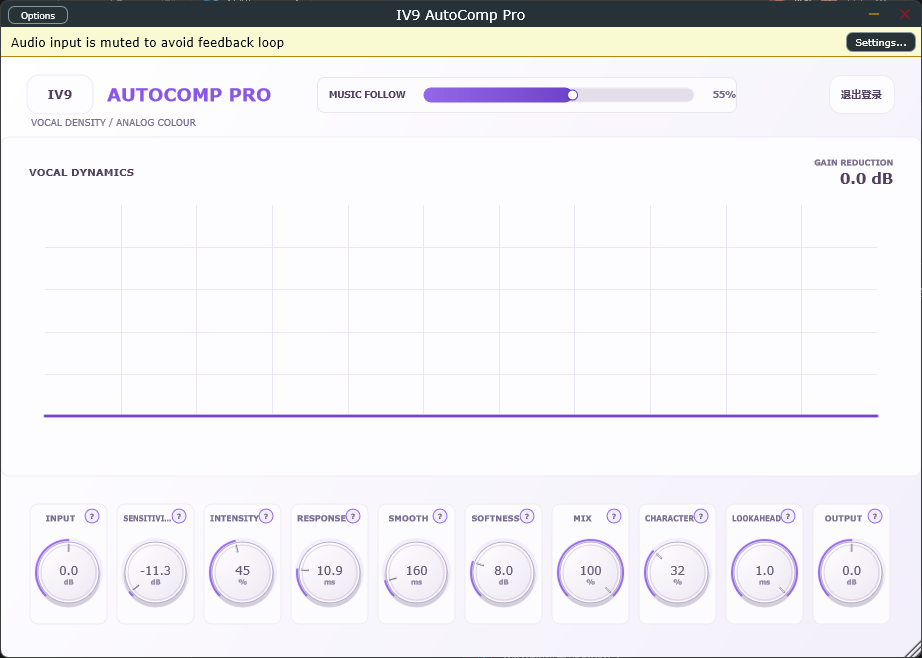Close the IV9 AutoComp Pro window
Image resolution: width=922 pixels, height=658 pixels.
[x=905, y=14]
